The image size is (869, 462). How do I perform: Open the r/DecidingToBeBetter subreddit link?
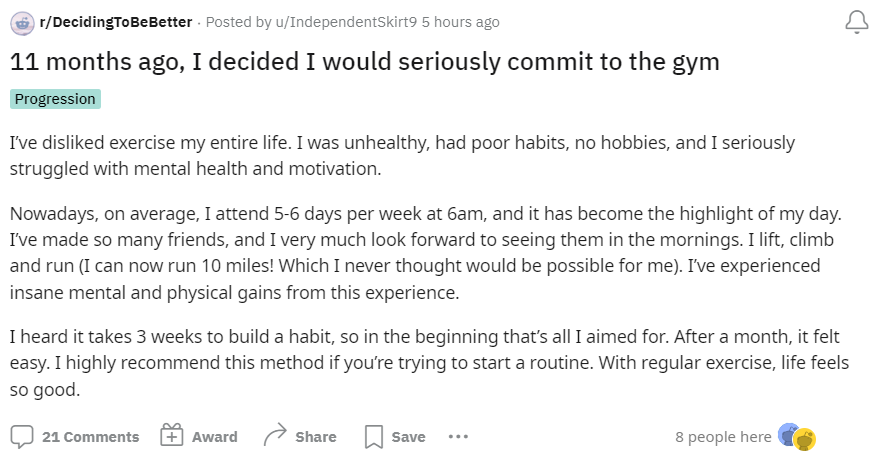(115, 22)
